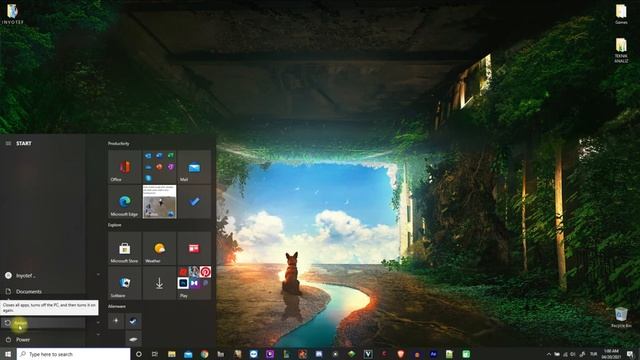The image size is (640, 360).
Task: Open the Mail tile
Action: pyautogui.click(x=194, y=167)
